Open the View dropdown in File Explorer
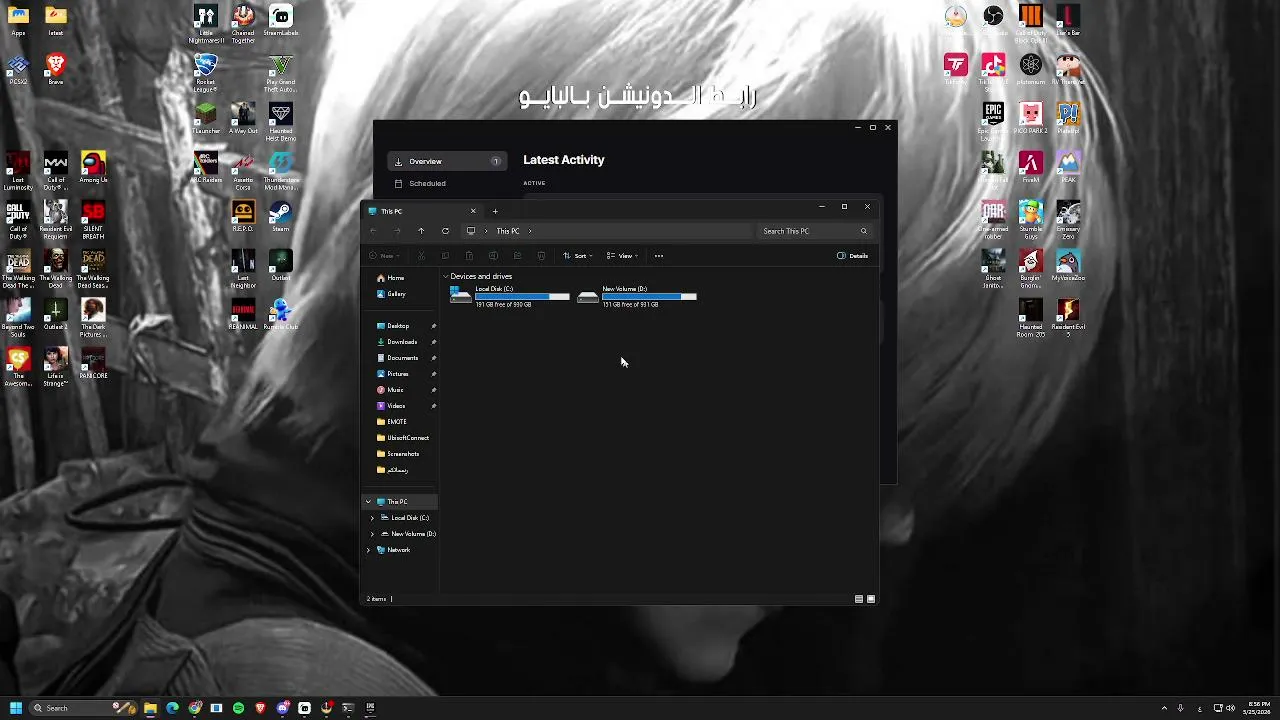Image resolution: width=1280 pixels, height=720 pixels. [622, 256]
